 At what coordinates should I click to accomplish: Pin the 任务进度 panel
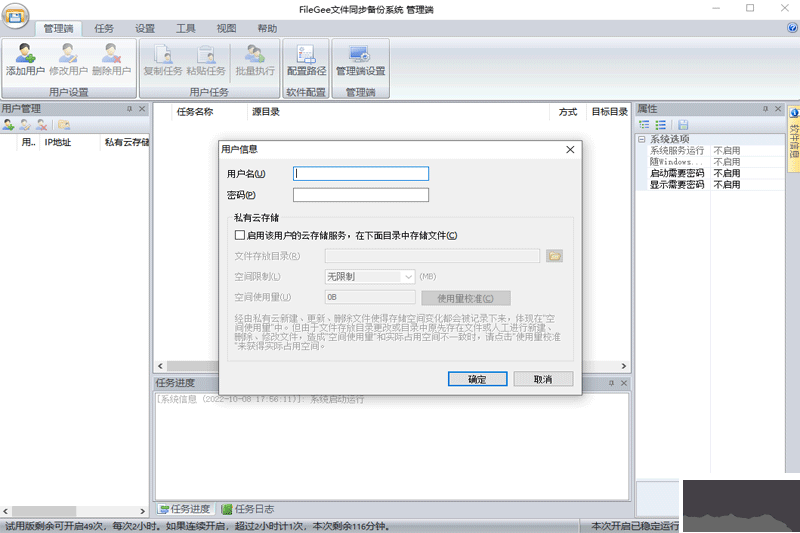click(611, 383)
